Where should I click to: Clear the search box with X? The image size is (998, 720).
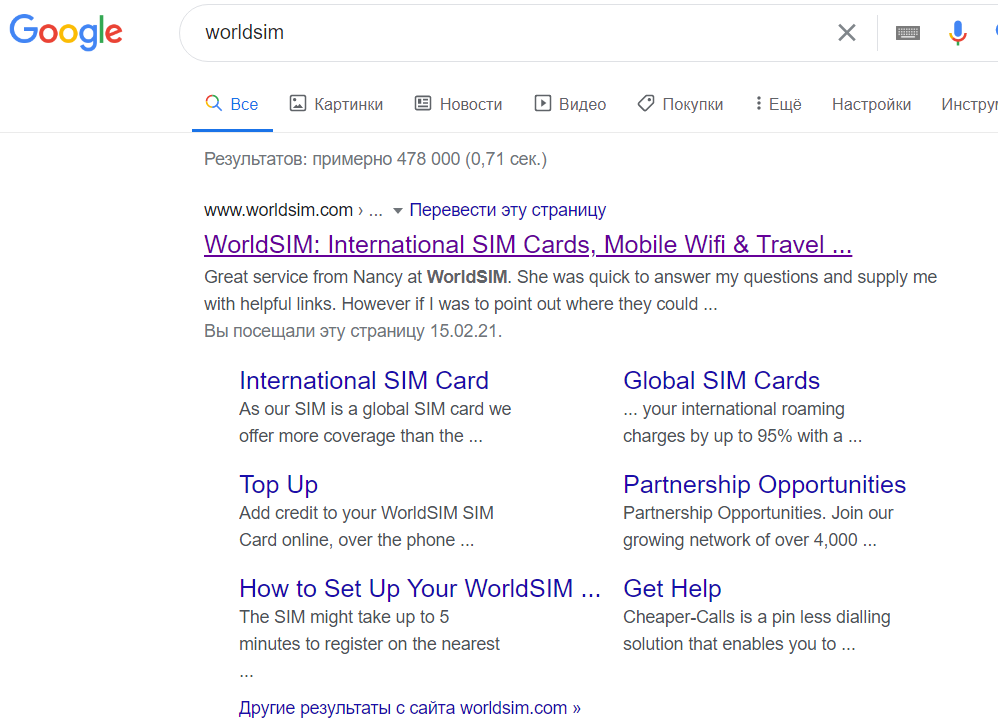click(847, 32)
